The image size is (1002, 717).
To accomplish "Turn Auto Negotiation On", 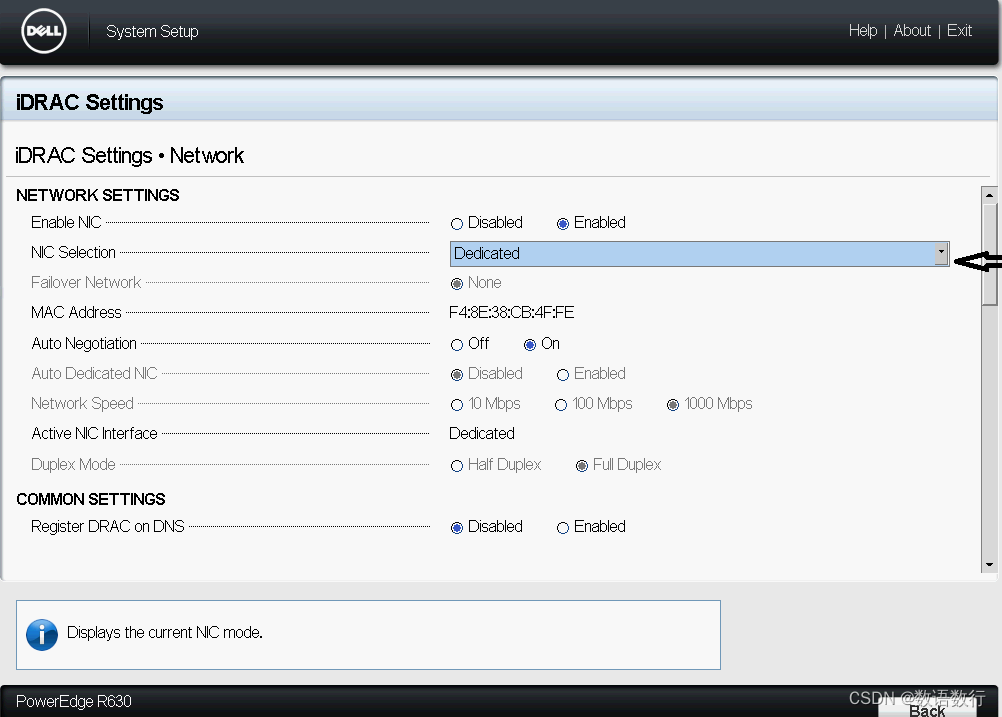I will click(x=529, y=345).
